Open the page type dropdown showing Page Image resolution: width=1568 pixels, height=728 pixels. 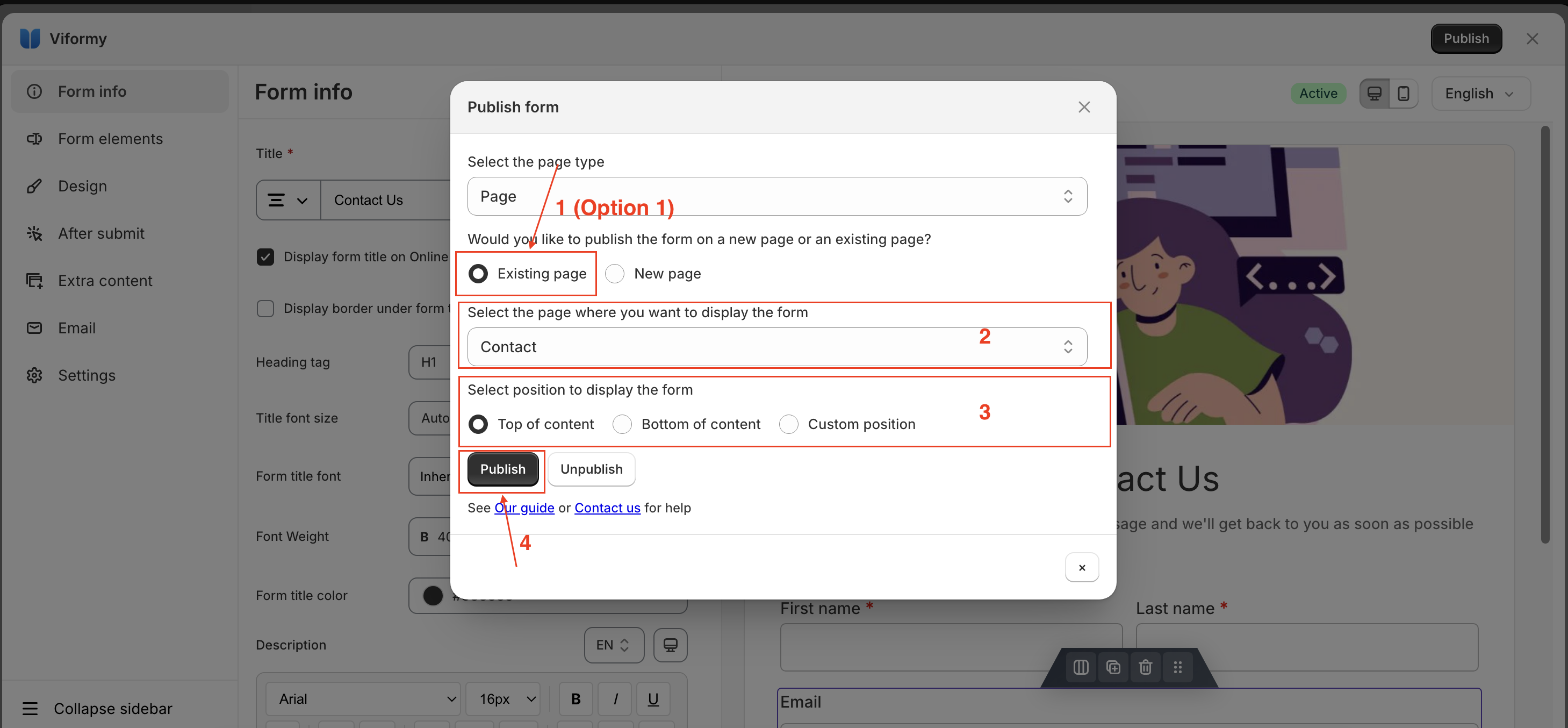[776, 196]
